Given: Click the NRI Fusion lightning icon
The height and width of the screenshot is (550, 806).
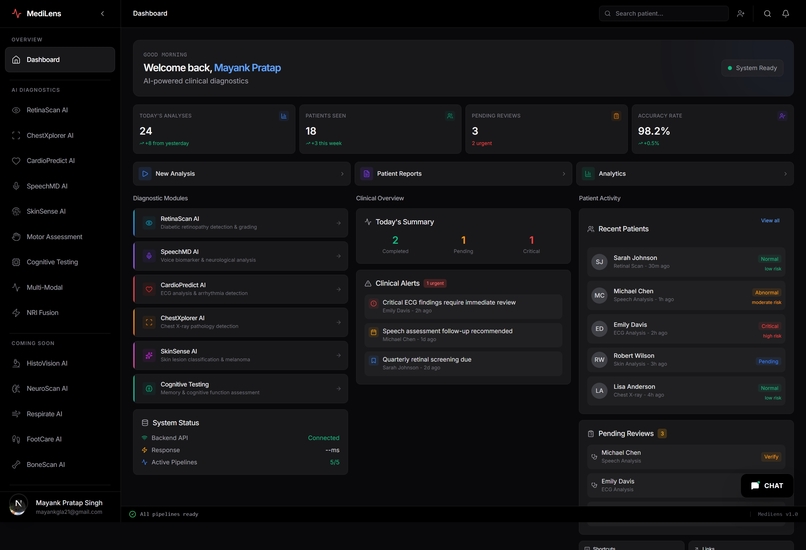Looking at the screenshot, I should pos(16,313).
